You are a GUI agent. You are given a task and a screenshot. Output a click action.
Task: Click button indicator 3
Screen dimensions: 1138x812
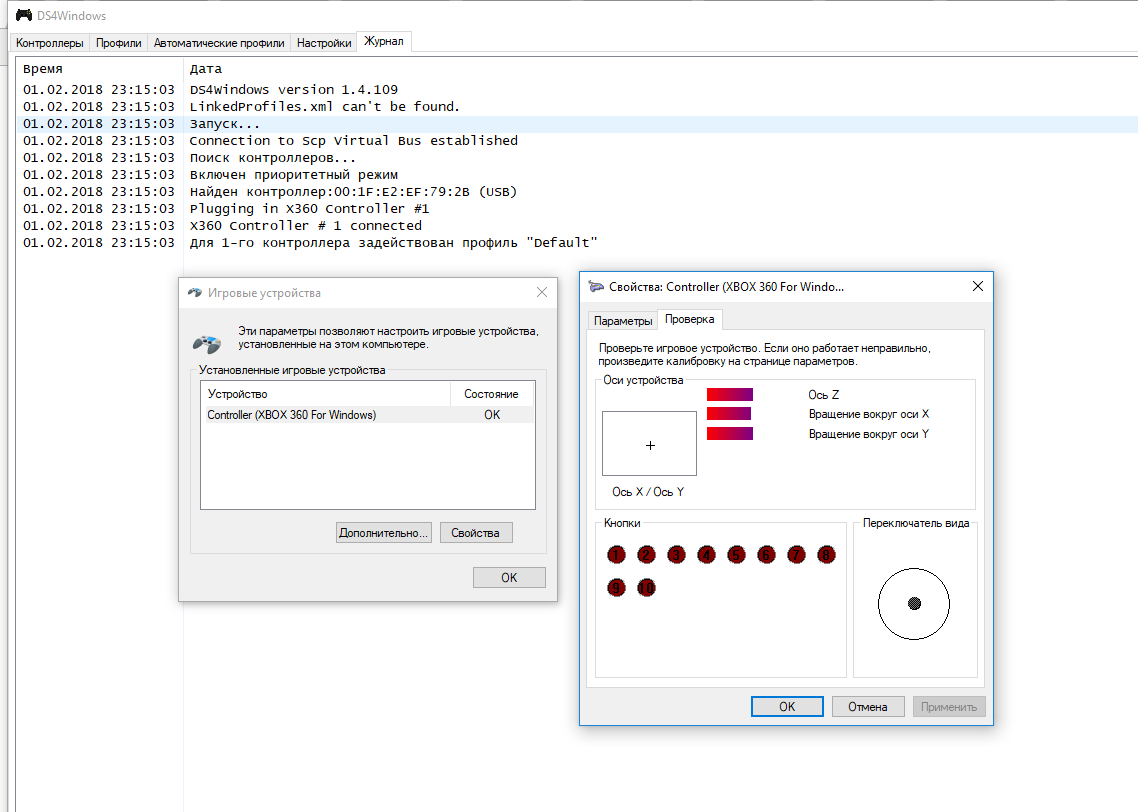[676, 555]
